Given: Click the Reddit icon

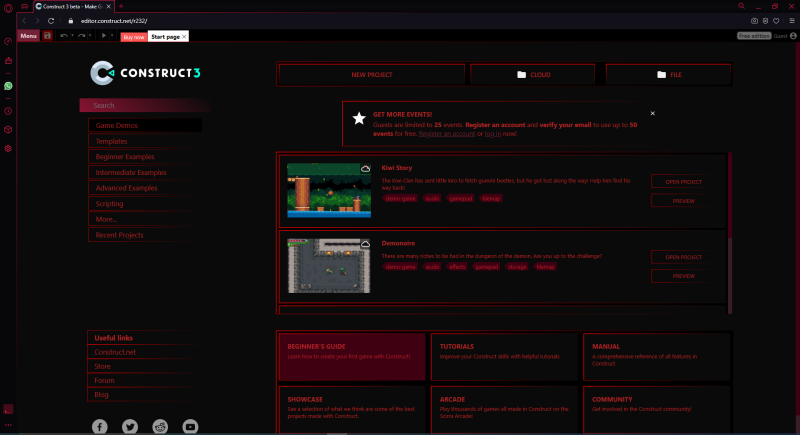Looking at the screenshot, I should pyautogui.click(x=160, y=426).
